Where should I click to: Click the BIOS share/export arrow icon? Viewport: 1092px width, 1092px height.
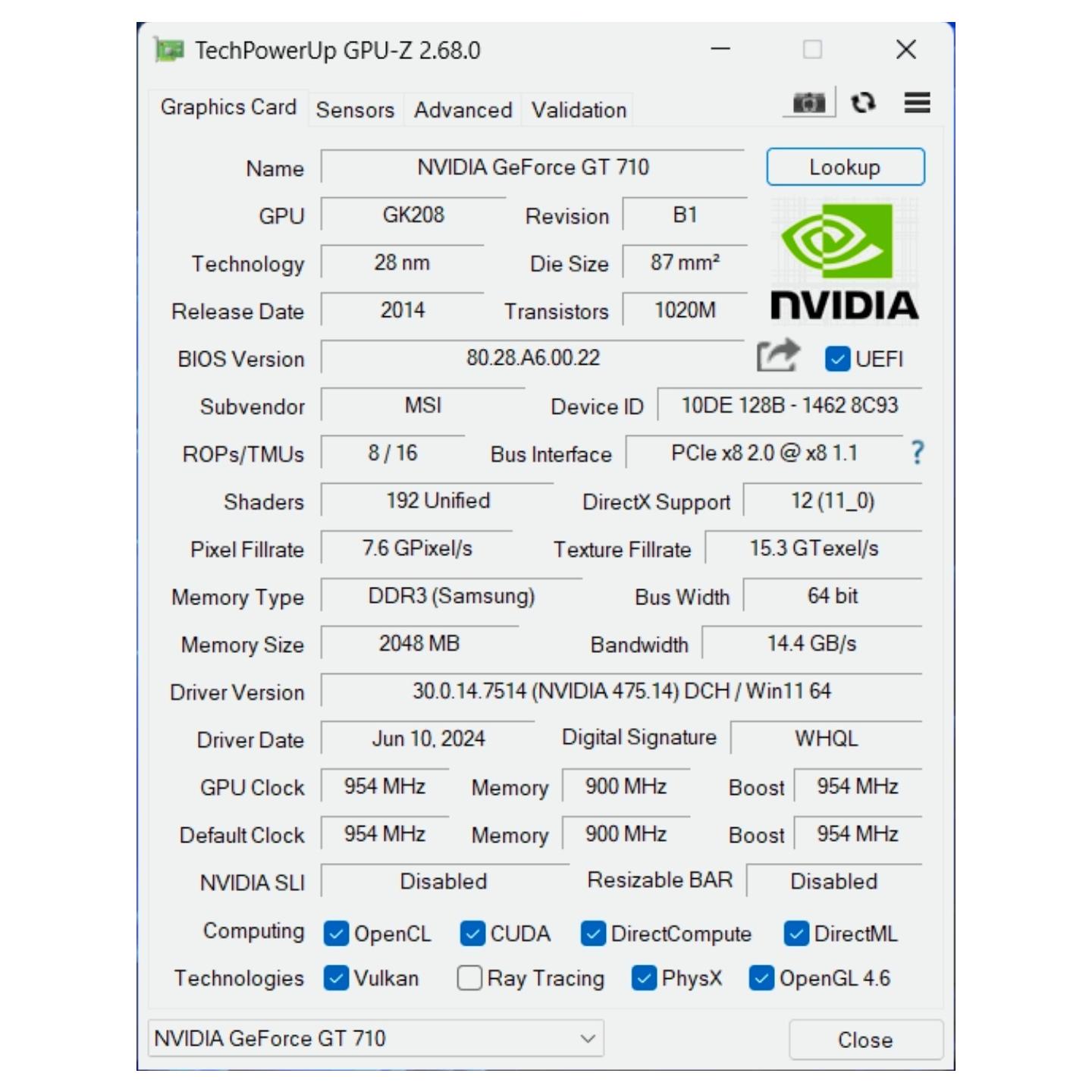777,356
